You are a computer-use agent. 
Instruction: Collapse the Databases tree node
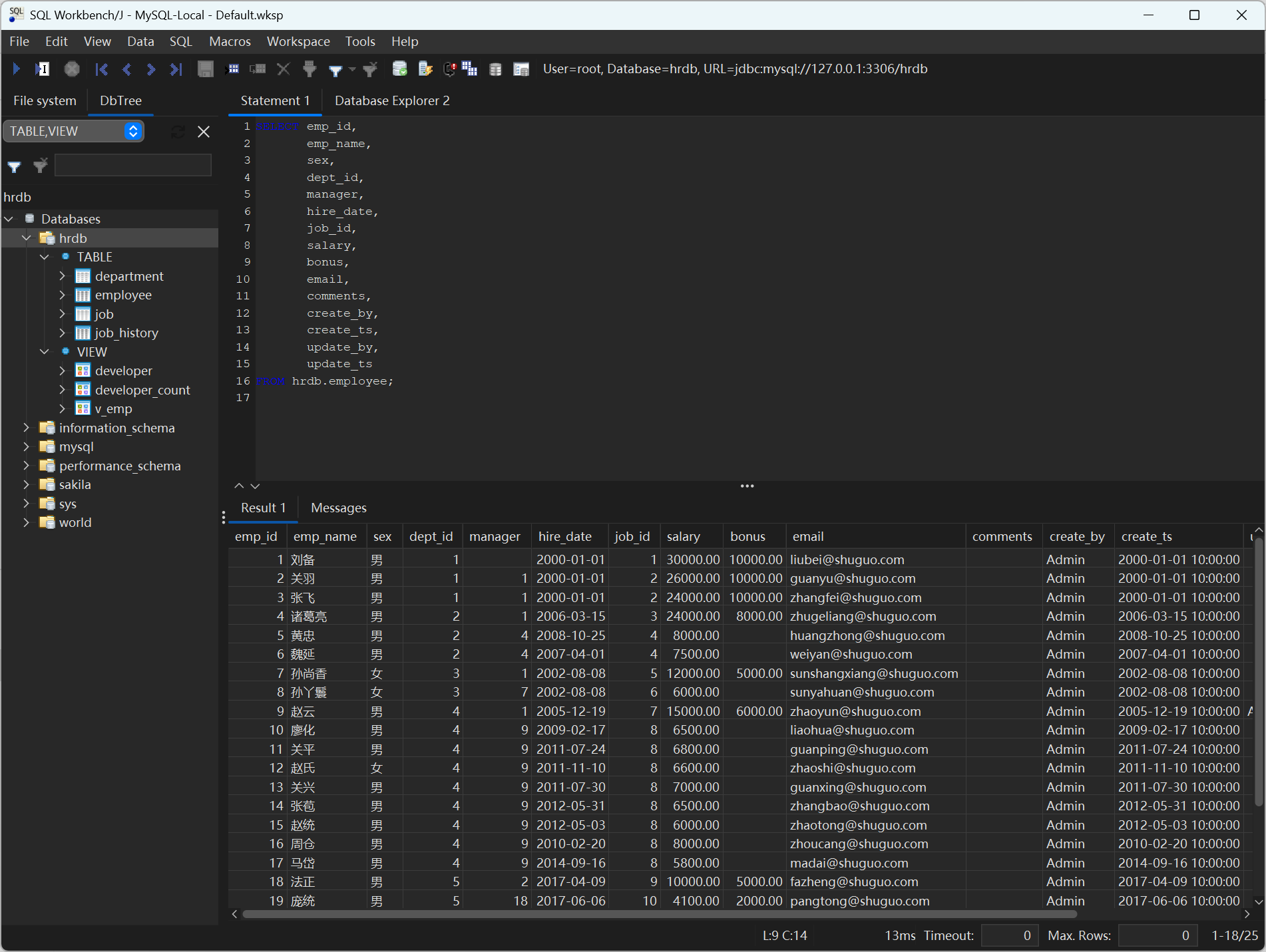(9, 219)
